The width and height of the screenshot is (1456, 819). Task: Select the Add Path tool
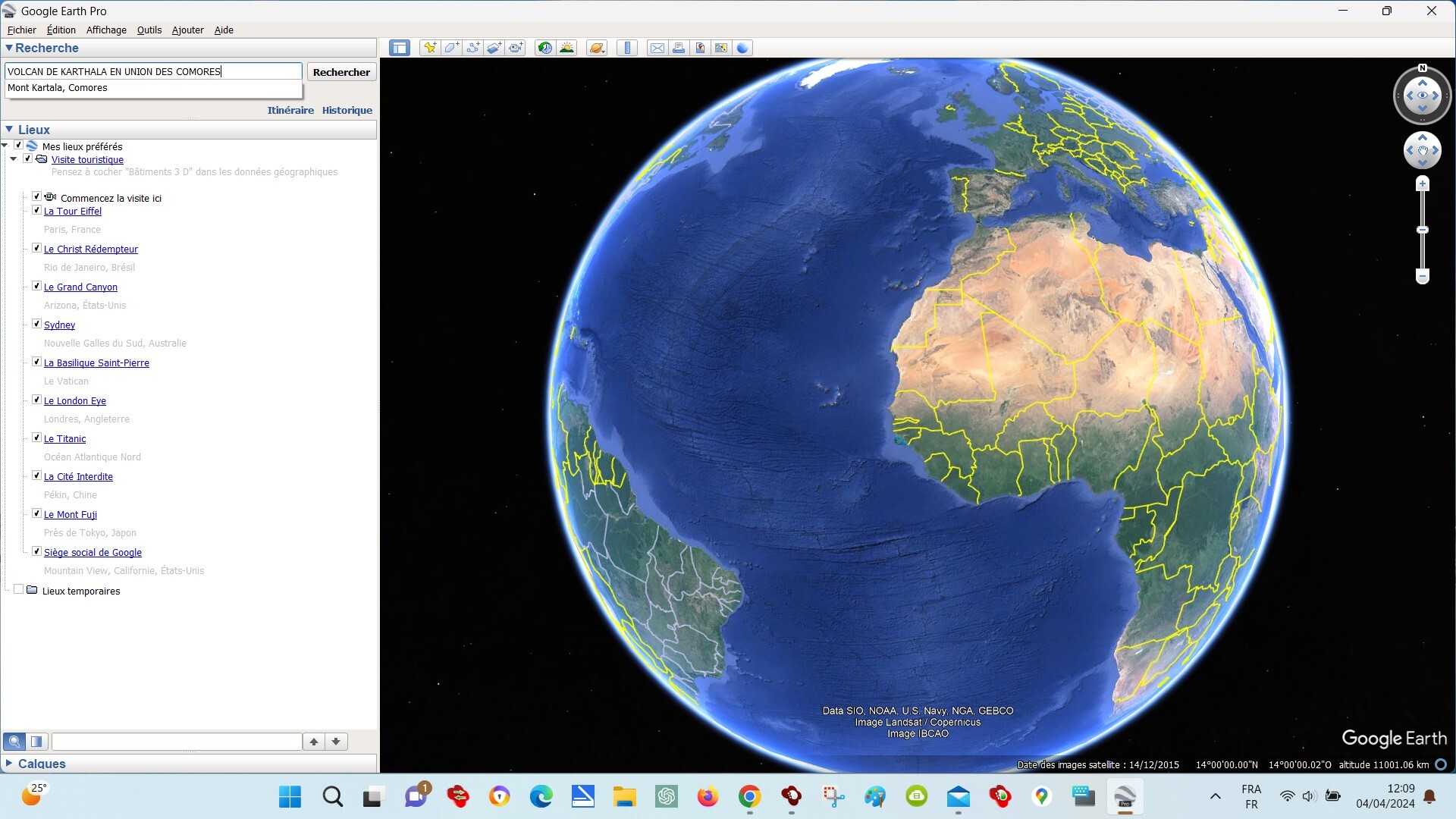click(x=473, y=48)
